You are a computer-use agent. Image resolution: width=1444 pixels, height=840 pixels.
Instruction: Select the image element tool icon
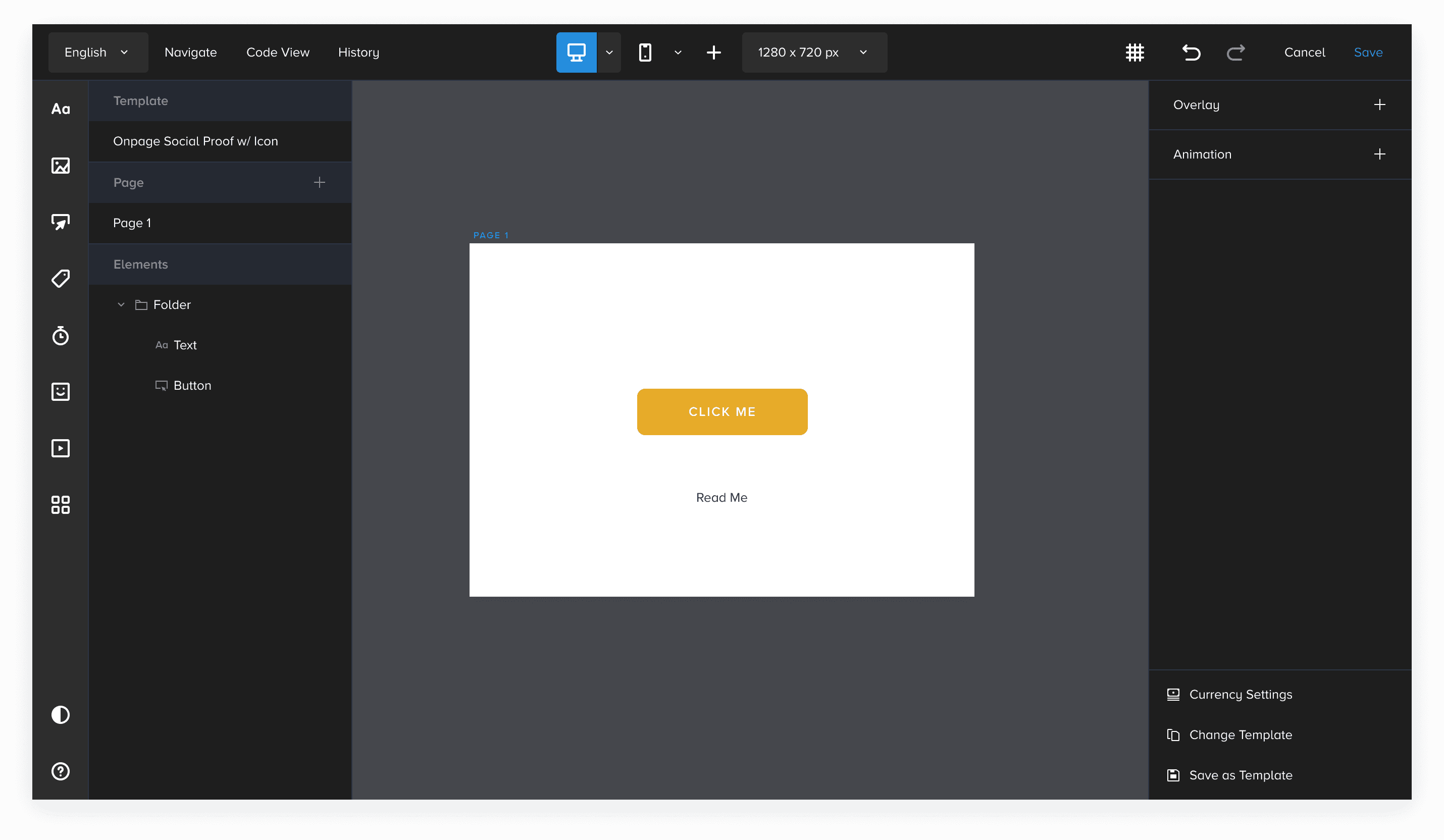60,166
